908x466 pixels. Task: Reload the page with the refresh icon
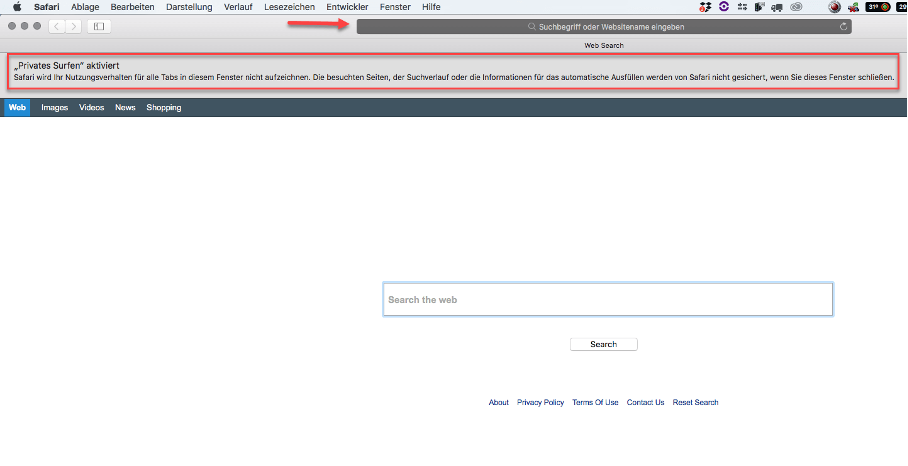(x=844, y=27)
